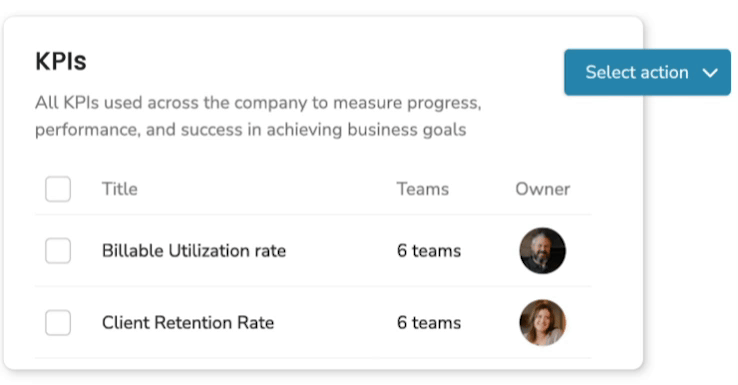Tick the select-all checkbox beside Title header
The width and height of the screenshot is (738, 385).
[x=58, y=189]
